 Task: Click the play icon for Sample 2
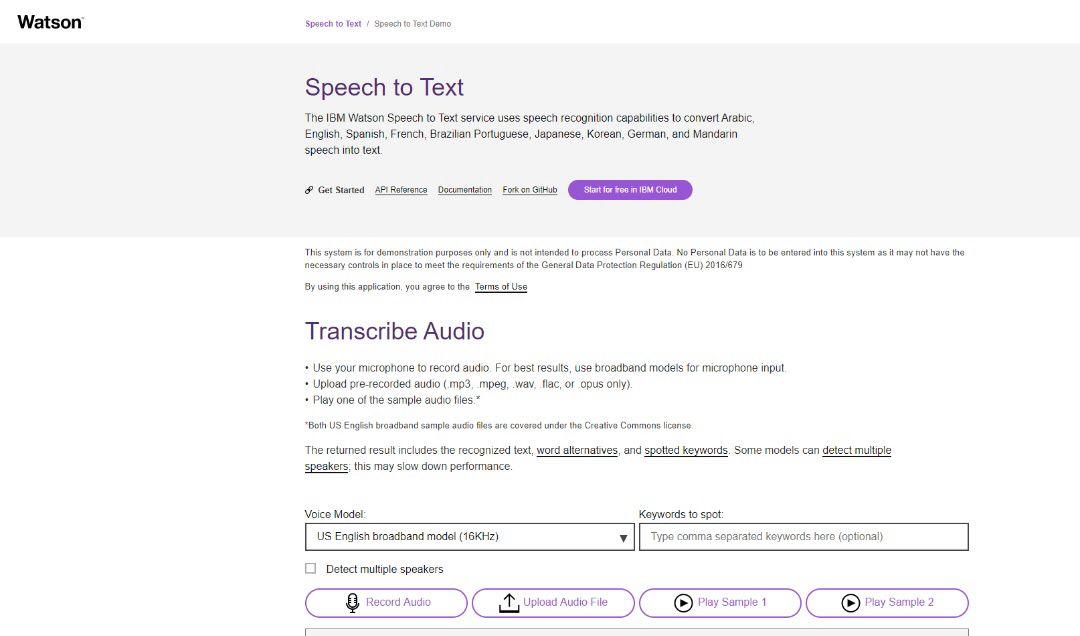pyautogui.click(x=850, y=603)
